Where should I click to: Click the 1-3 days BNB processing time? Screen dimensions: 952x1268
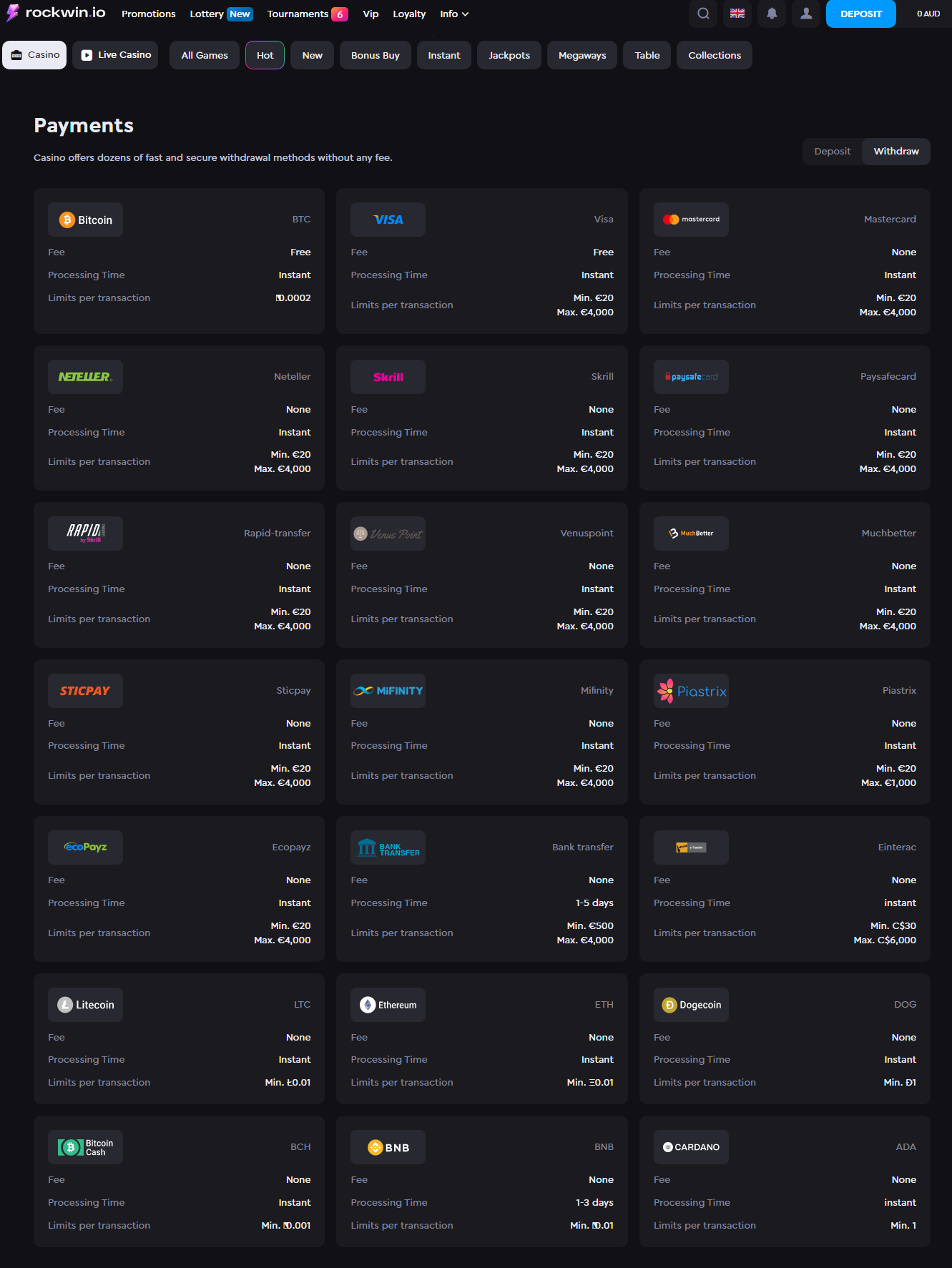[594, 1202]
